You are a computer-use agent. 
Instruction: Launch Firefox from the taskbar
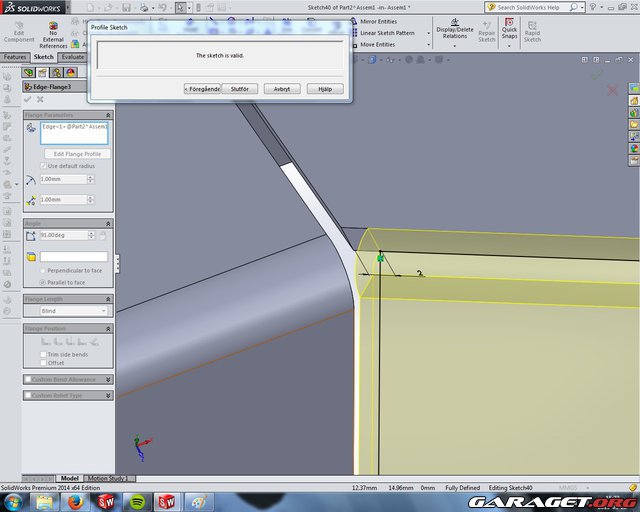click(76, 501)
